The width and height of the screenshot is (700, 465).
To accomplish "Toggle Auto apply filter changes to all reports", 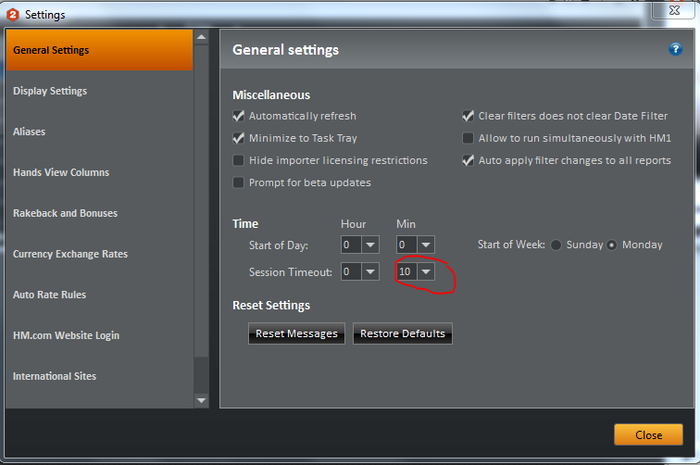I will 468,160.
